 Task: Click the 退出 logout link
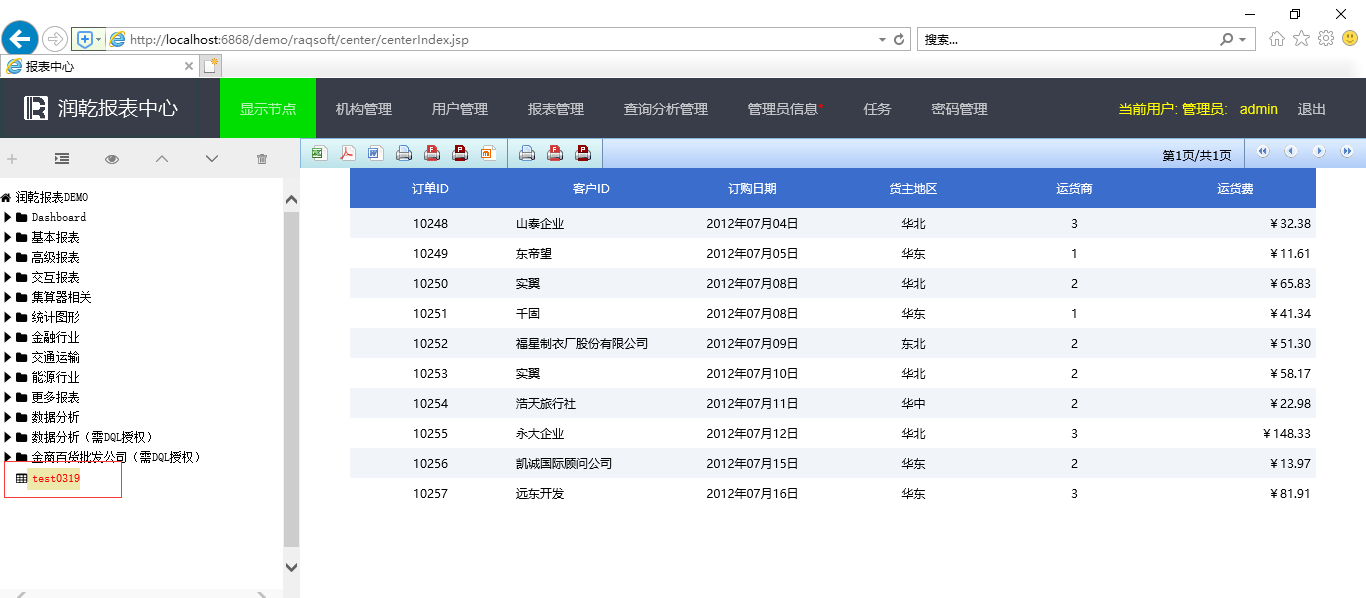(1311, 109)
